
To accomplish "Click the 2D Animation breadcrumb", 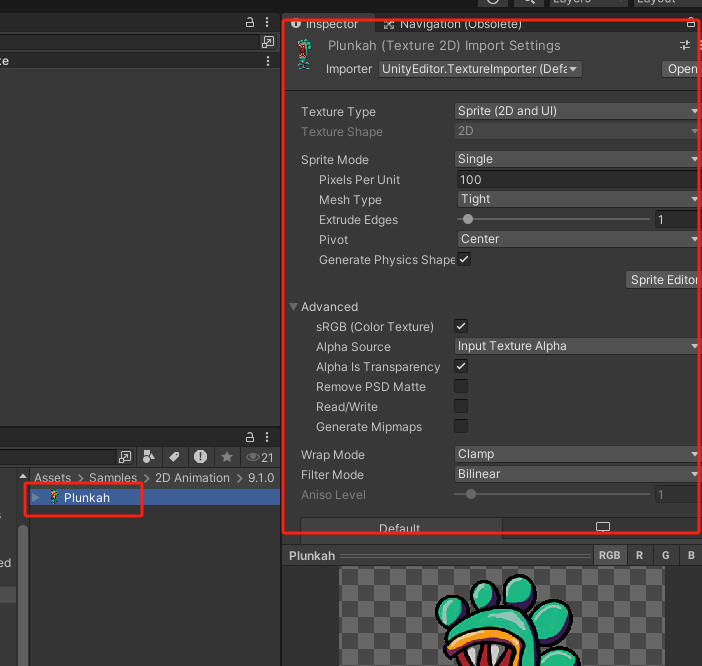I will 192,478.
